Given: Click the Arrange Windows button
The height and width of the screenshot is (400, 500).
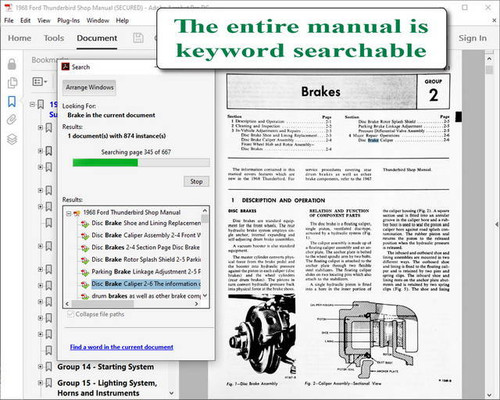Looking at the screenshot, I should (x=89, y=87).
